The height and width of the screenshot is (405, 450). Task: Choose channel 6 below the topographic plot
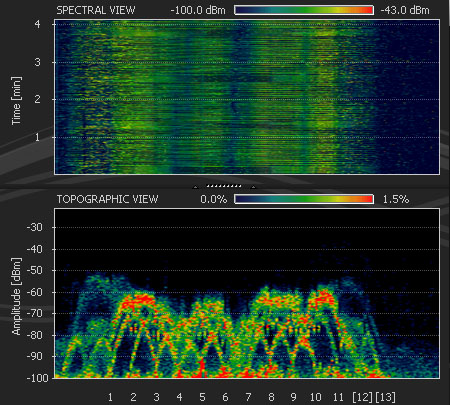tap(225, 397)
